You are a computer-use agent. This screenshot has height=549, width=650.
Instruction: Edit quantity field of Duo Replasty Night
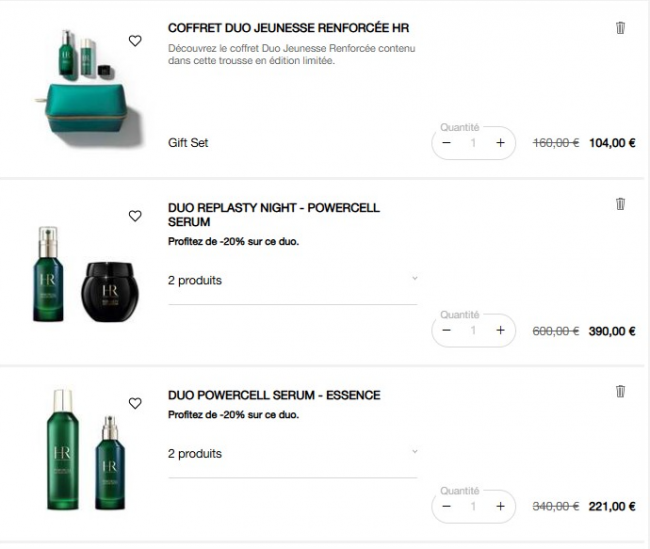coord(473,330)
